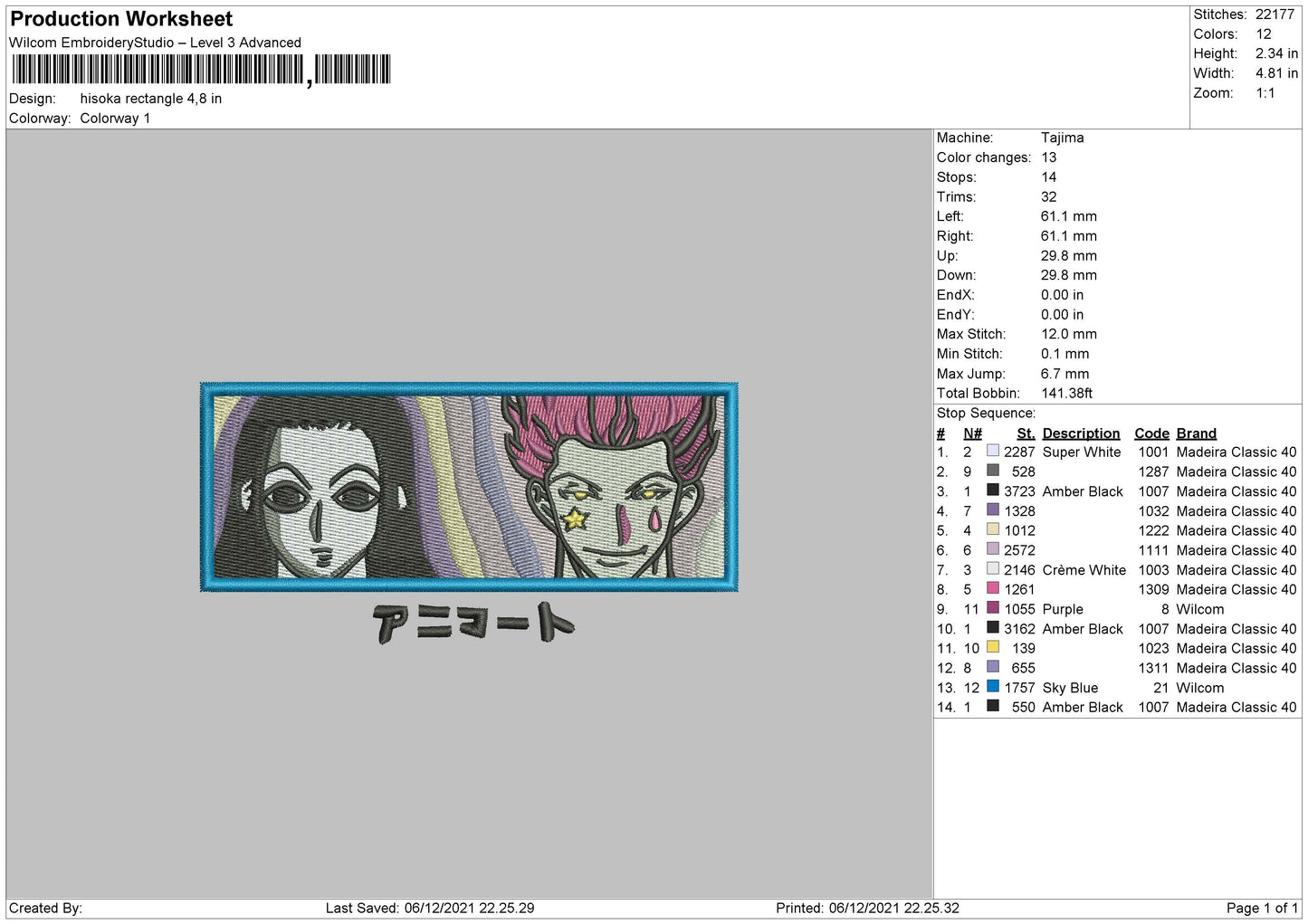
Task: Click the Super White color swatch in row 1
Action: [x=993, y=451]
